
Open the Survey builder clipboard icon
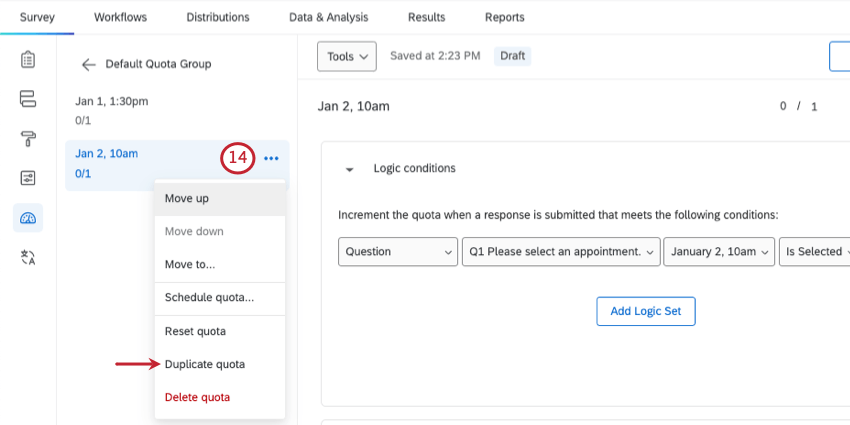28,59
